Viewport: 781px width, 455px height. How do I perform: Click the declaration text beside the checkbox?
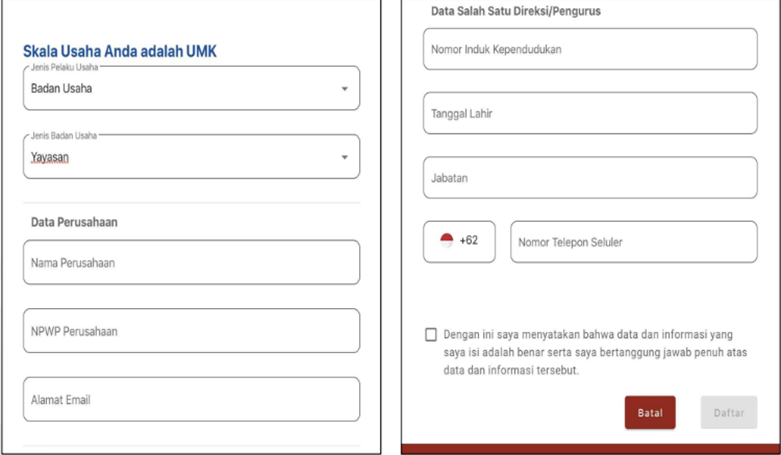596,352
